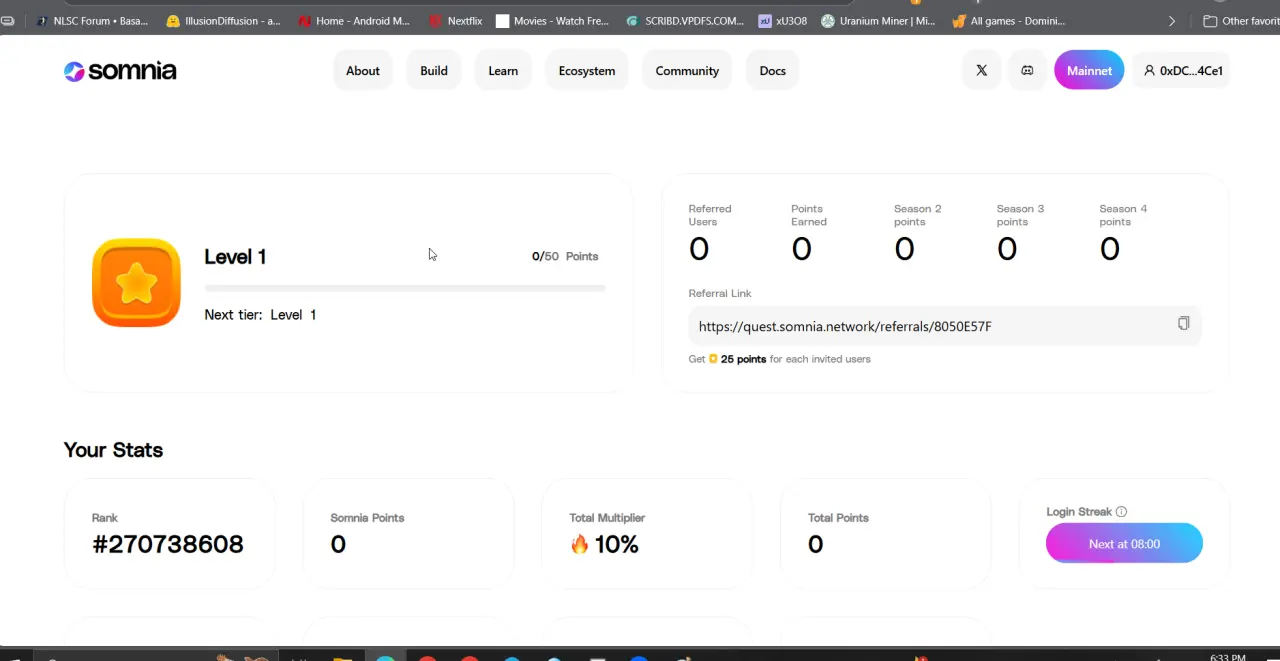This screenshot has width=1280, height=661.
Task: Click the Next tier: Level 1 text
Action: [260, 314]
